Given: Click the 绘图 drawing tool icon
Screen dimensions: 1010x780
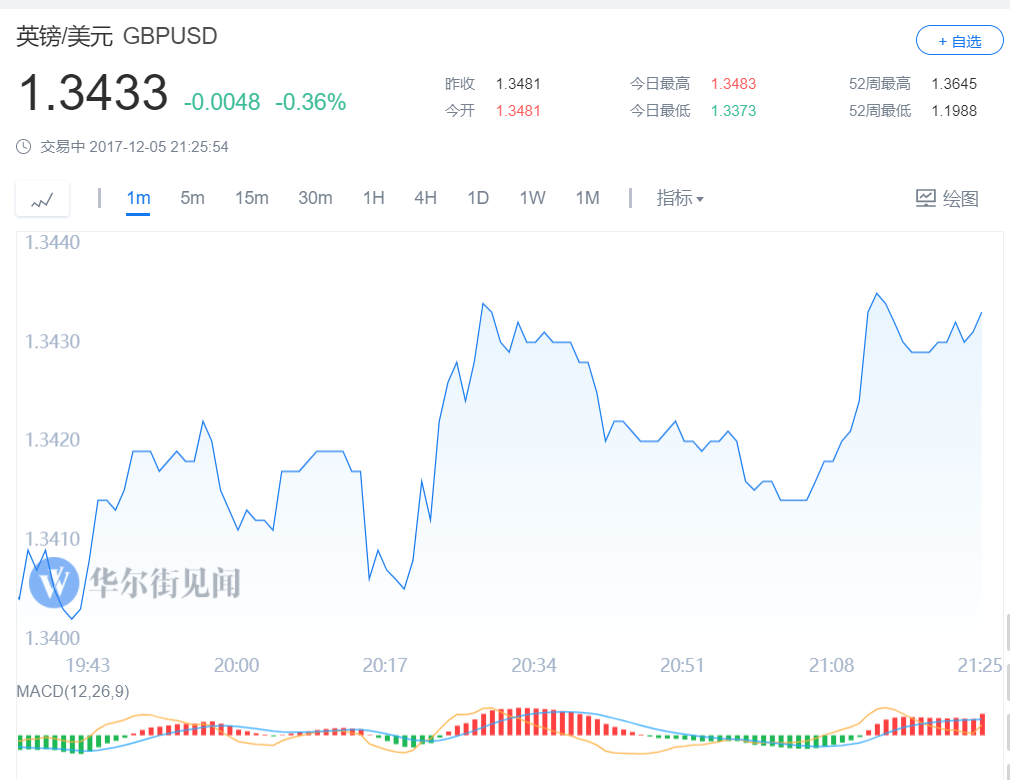Looking at the screenshot, I should (x=926, y=198).
